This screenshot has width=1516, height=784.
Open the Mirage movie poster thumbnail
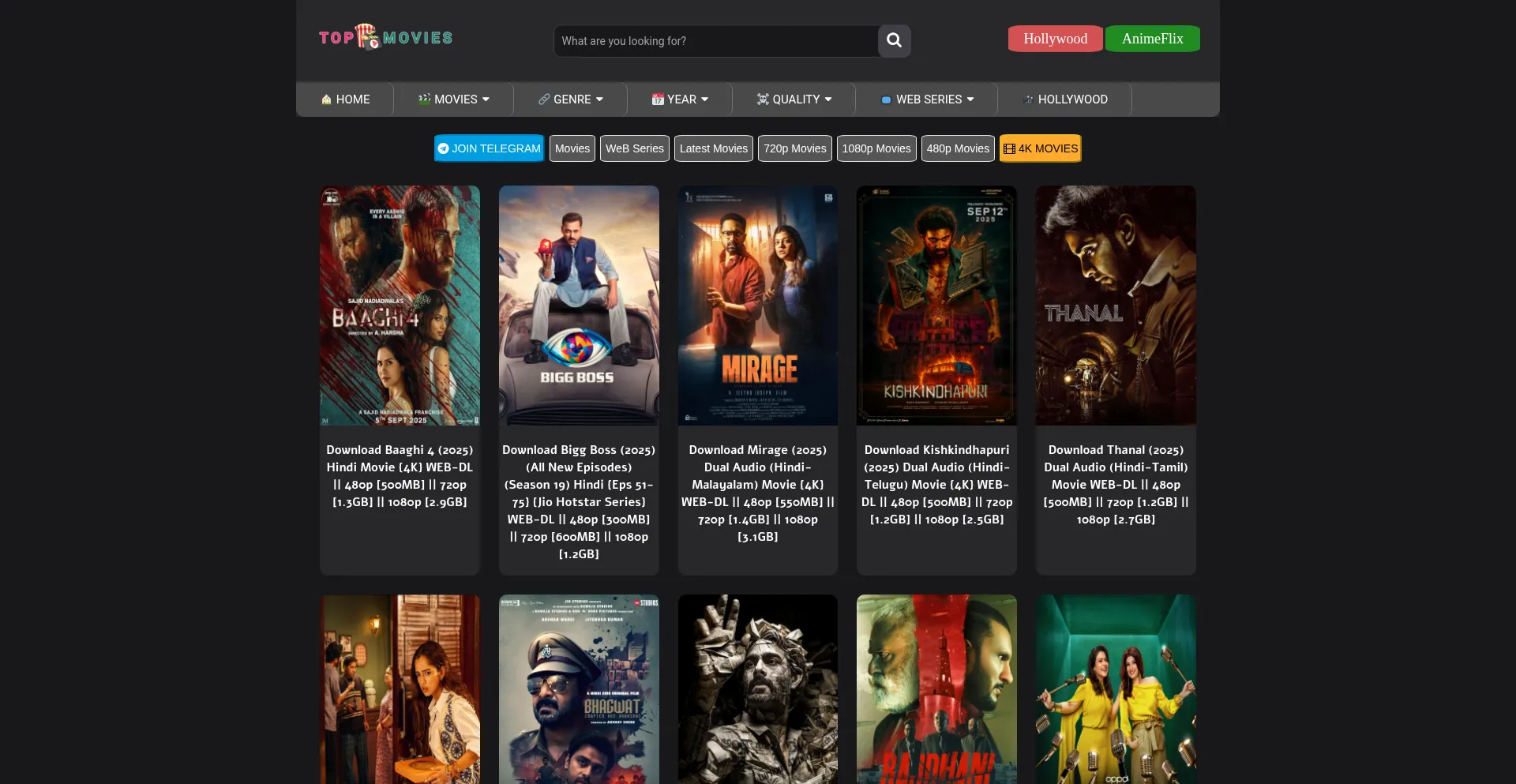(x=757, y=306)
